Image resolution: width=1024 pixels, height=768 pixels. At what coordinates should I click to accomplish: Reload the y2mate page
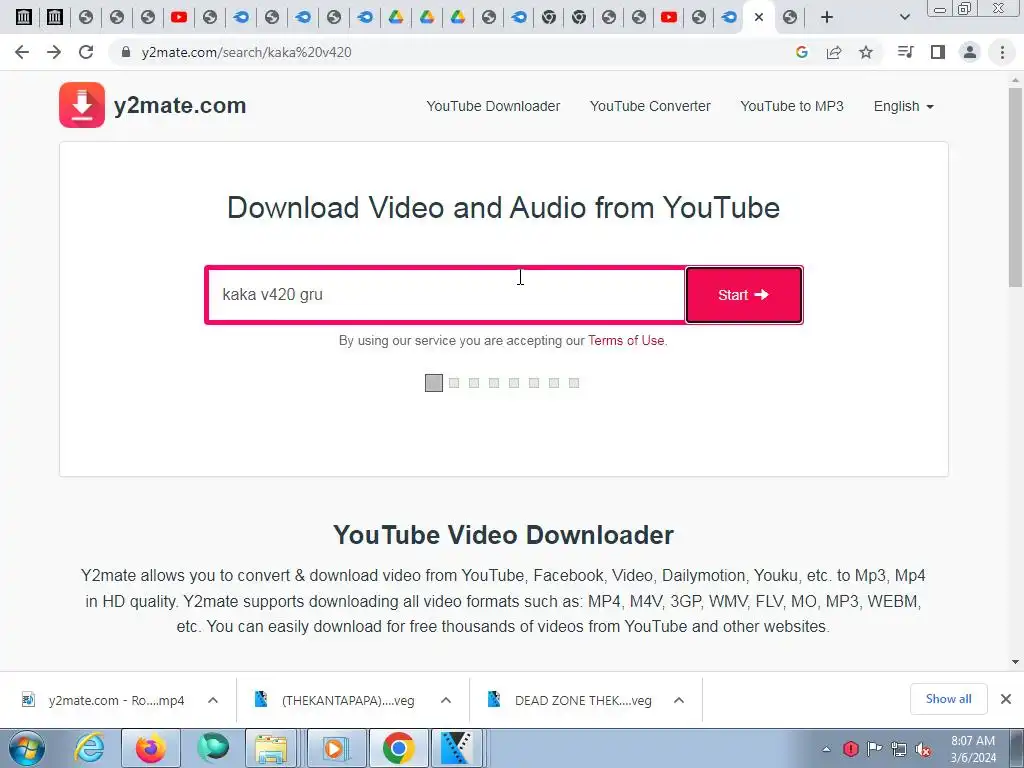pyautogui.click(x=86, y=52)
